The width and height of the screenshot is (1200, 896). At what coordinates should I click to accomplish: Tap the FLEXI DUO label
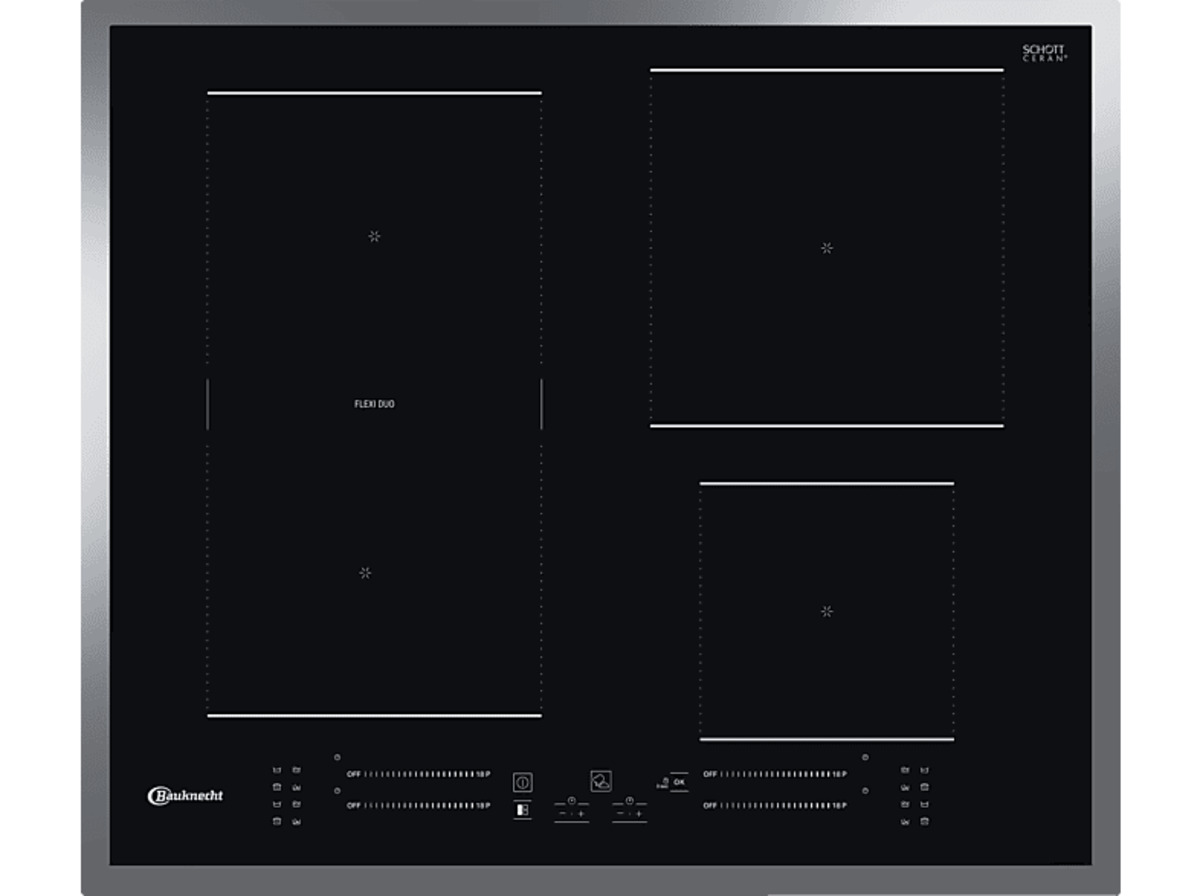point(374,404)
